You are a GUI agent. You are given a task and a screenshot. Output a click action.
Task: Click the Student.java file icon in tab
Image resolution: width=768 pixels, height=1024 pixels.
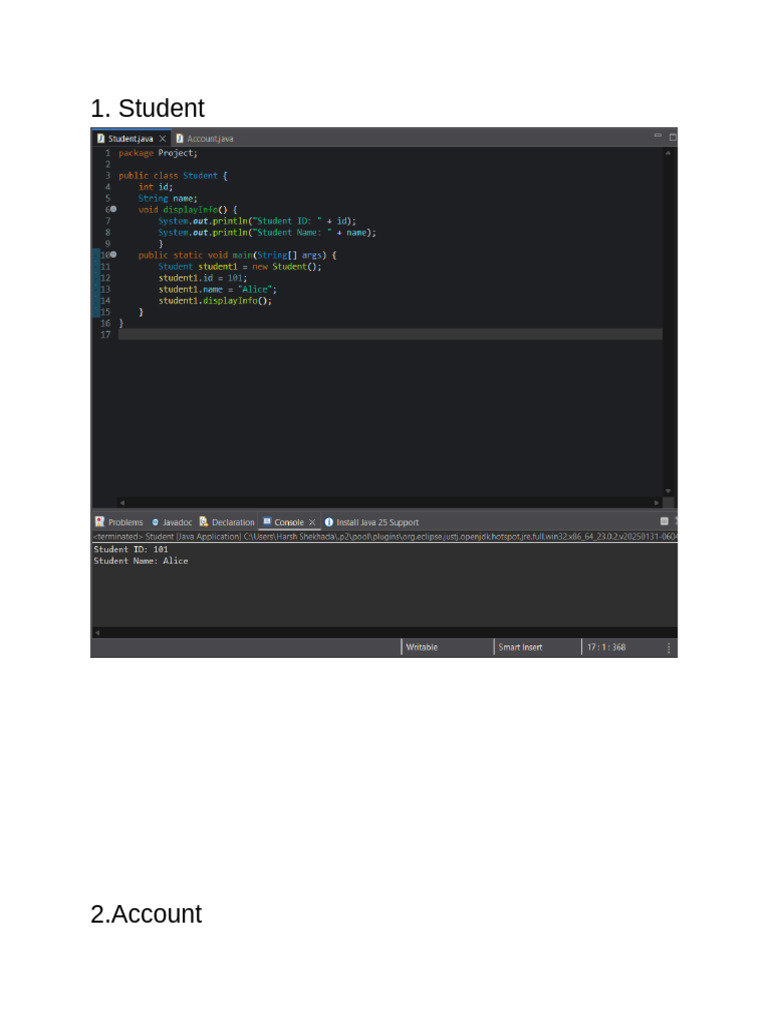point(101,139)
